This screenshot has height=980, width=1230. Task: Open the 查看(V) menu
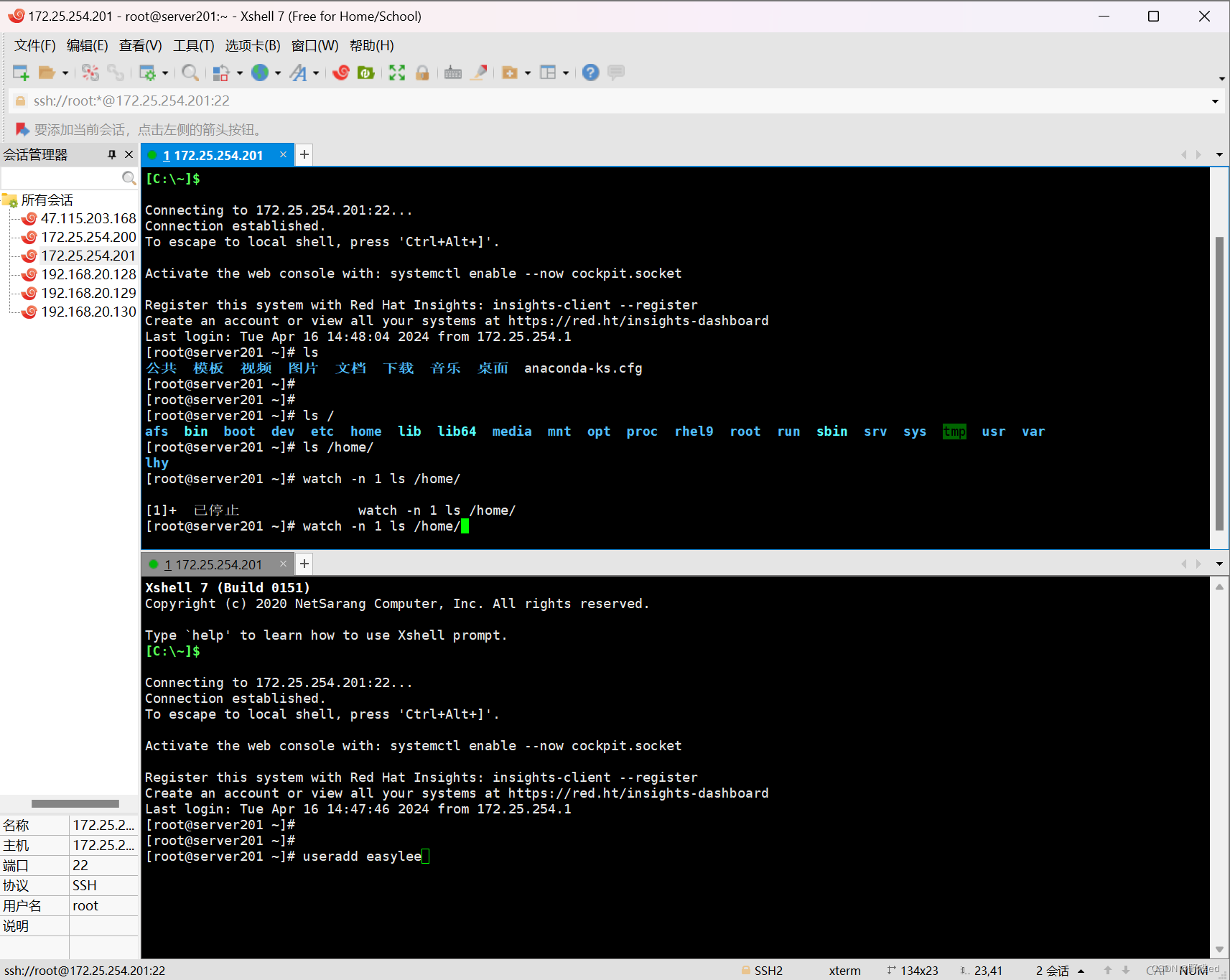[x=141, y=46]
